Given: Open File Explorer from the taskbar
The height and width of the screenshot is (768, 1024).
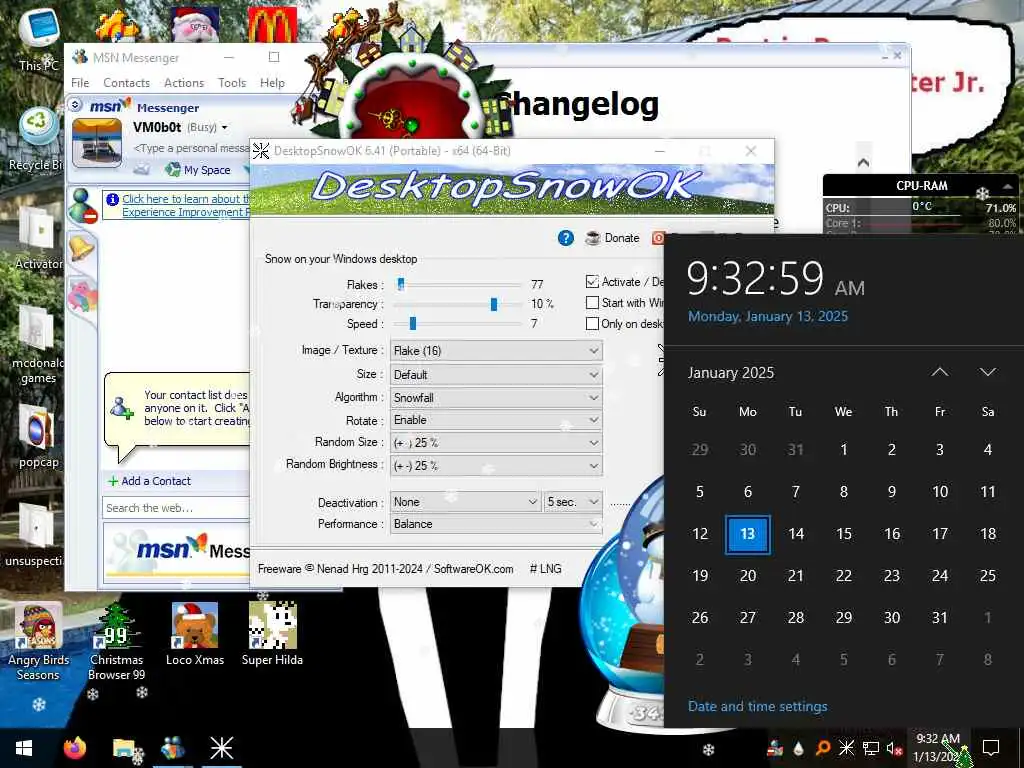Looking at the screenshot, I should pyautogui.click(x=123, y=748).
